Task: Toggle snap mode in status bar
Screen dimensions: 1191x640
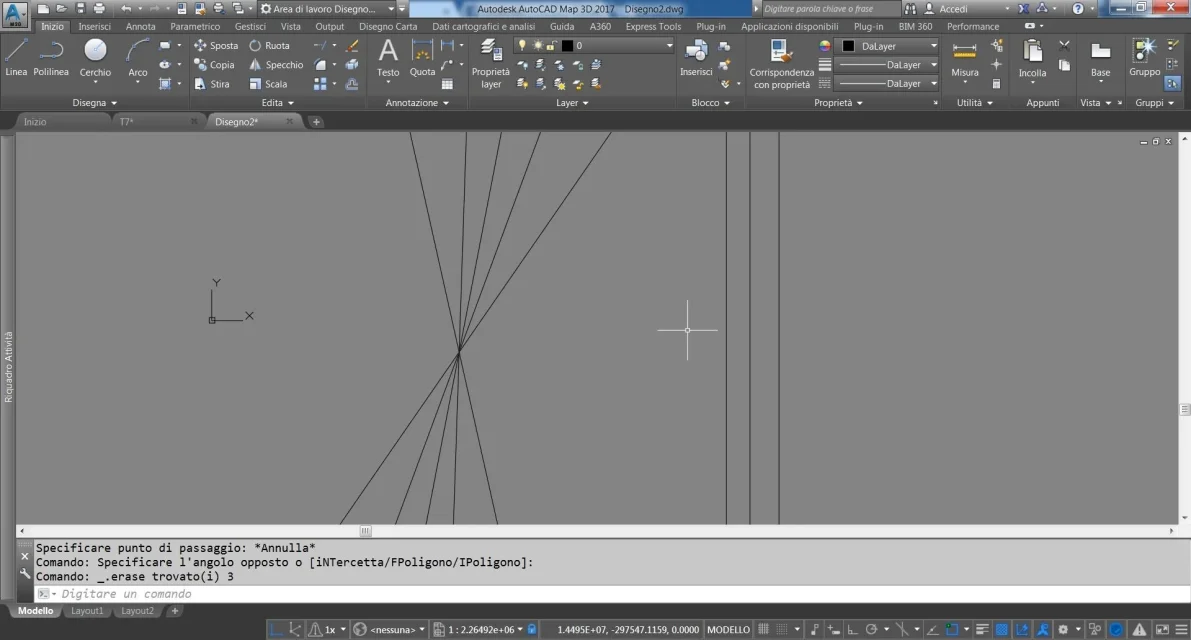Action: pyautogui.click(x=782, y=629)
